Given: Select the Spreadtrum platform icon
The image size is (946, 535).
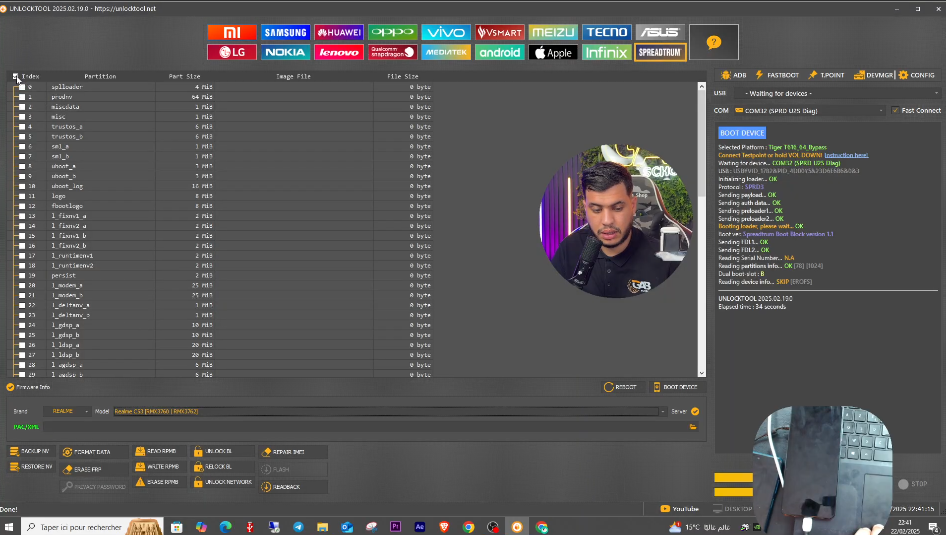Looking at the screenshot, I should click(x=660, y=52).
